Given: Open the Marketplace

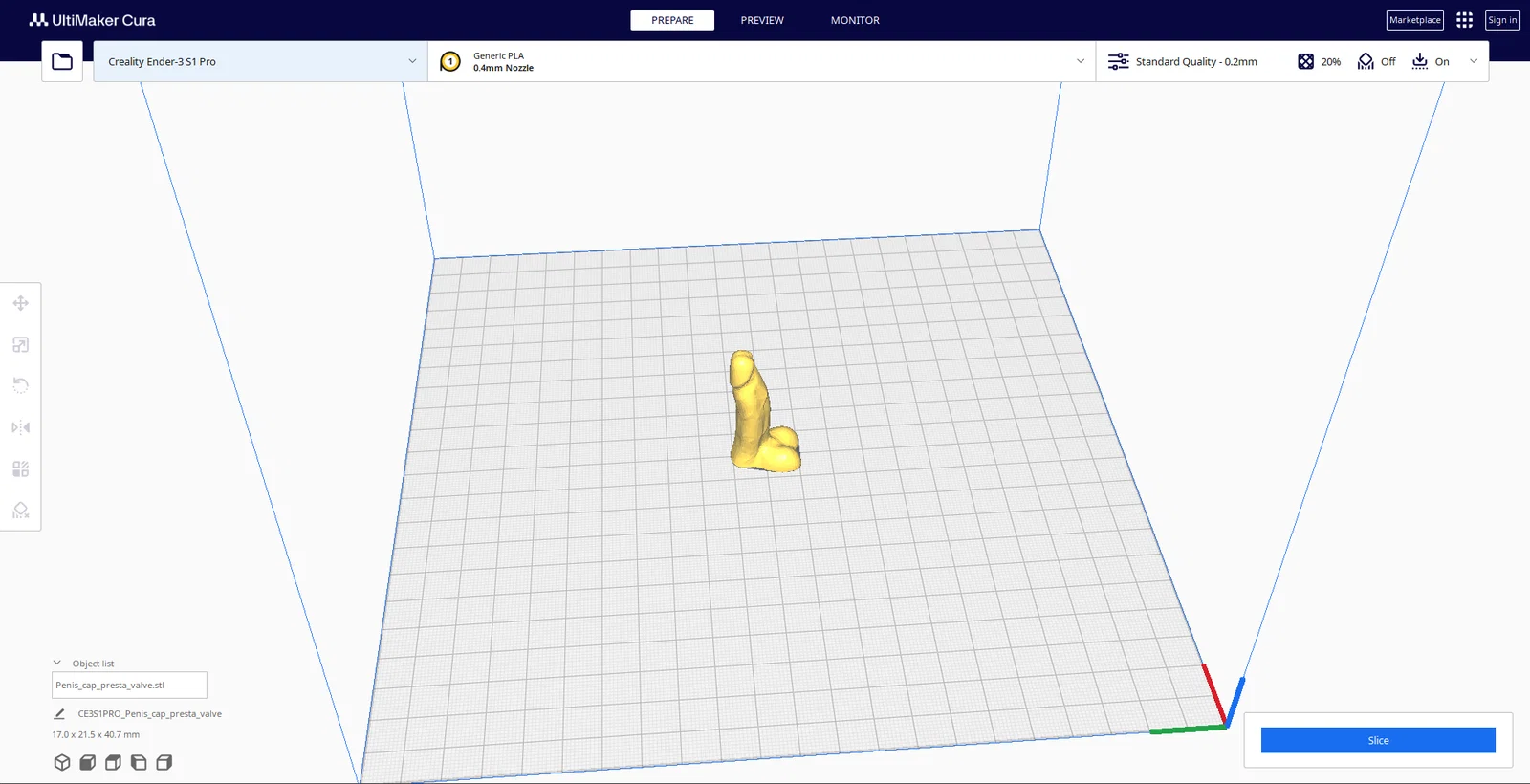Looking at the screenshot, I should point(1415,20).
